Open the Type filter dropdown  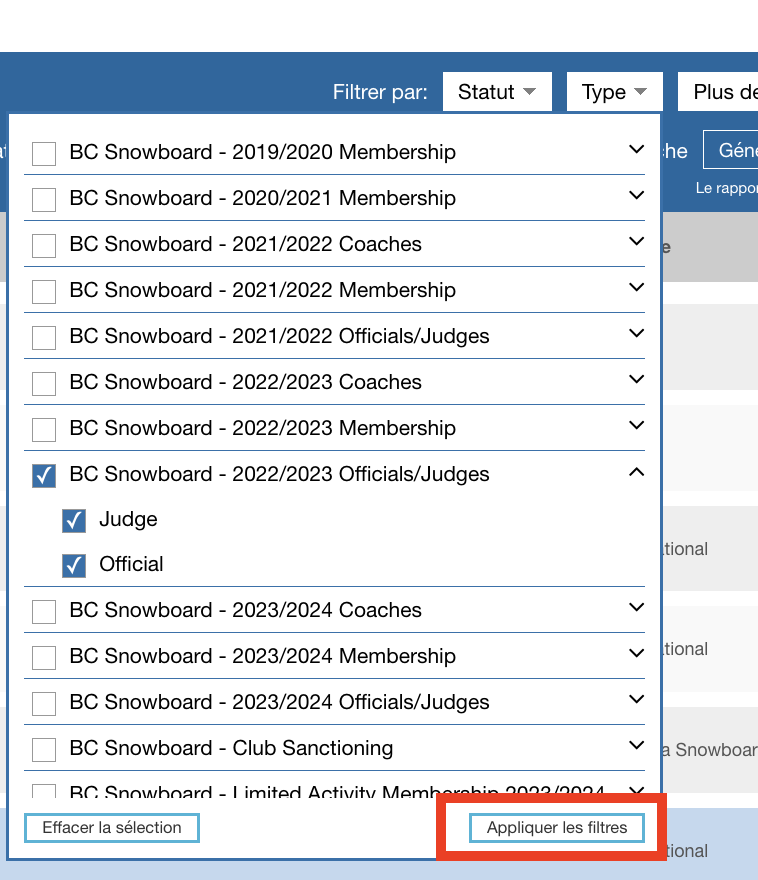614,91
